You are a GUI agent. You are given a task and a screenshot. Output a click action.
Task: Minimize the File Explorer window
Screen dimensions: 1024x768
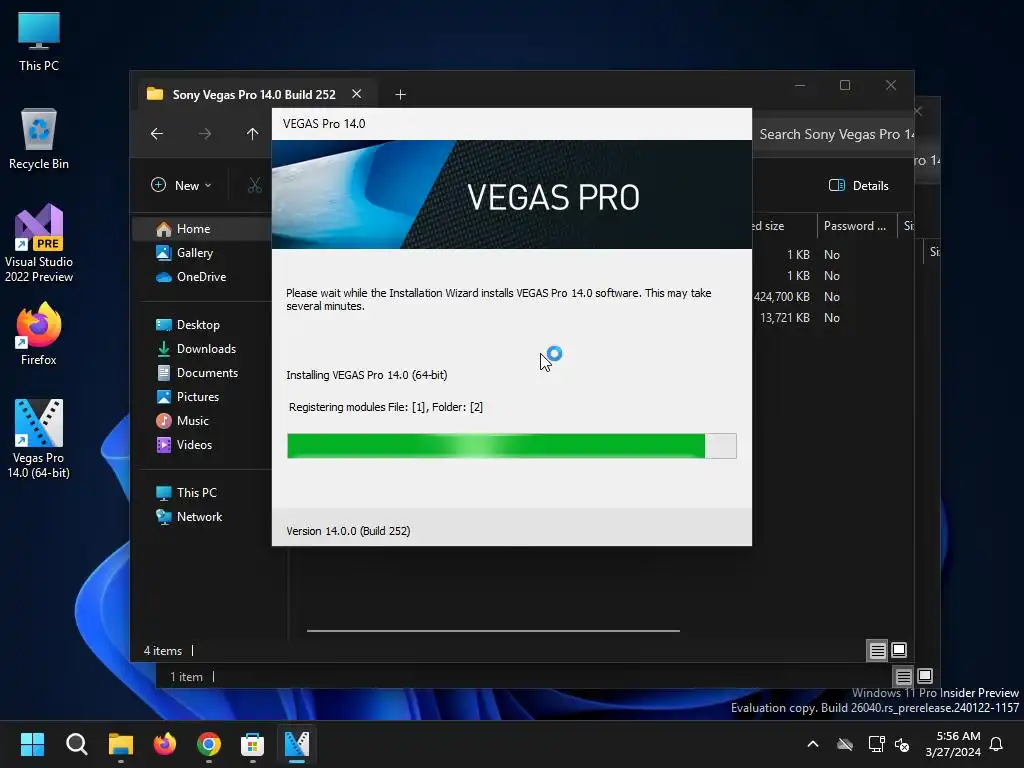(x=800, y=86)
